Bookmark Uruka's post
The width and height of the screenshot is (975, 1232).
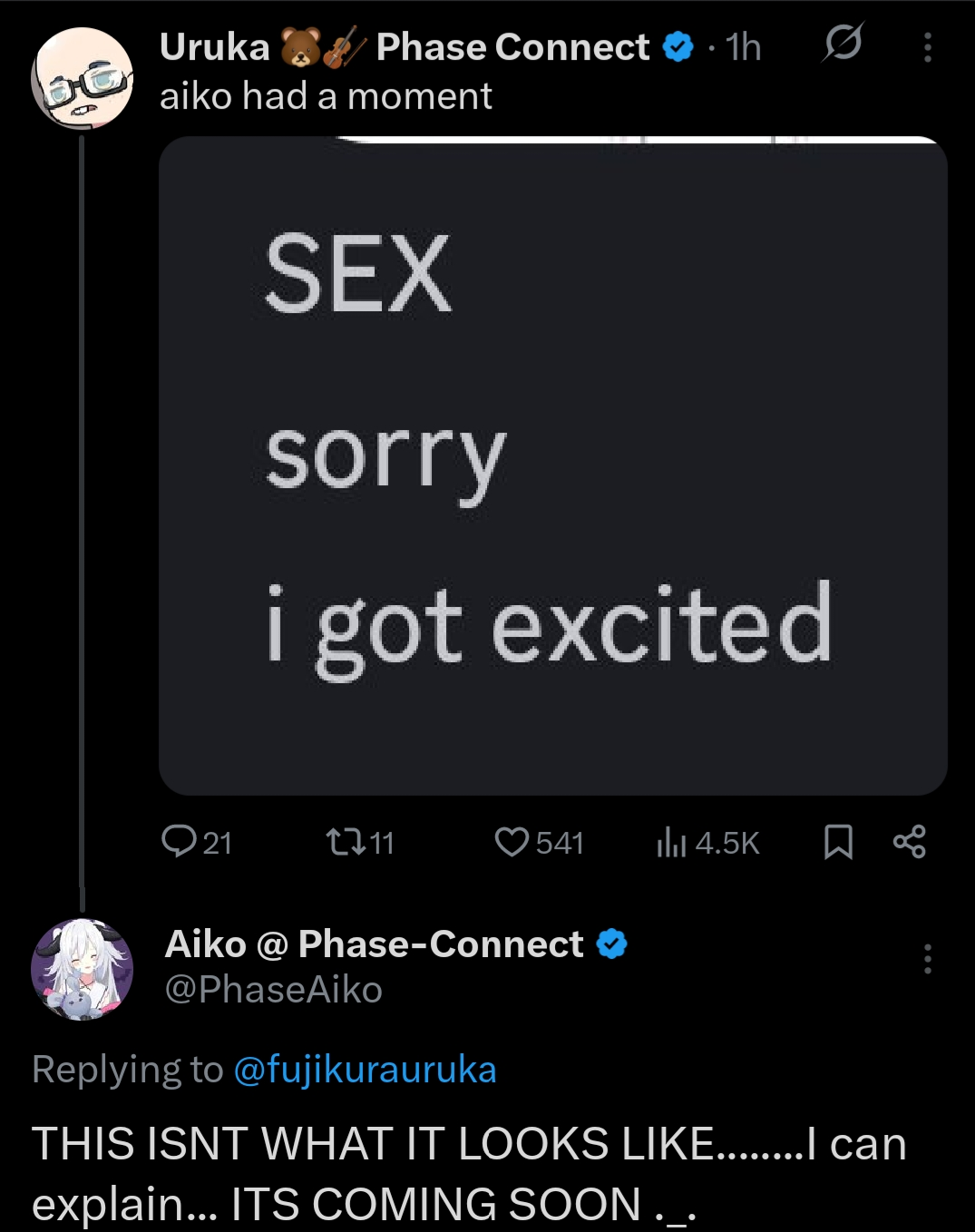coord(838,843)
